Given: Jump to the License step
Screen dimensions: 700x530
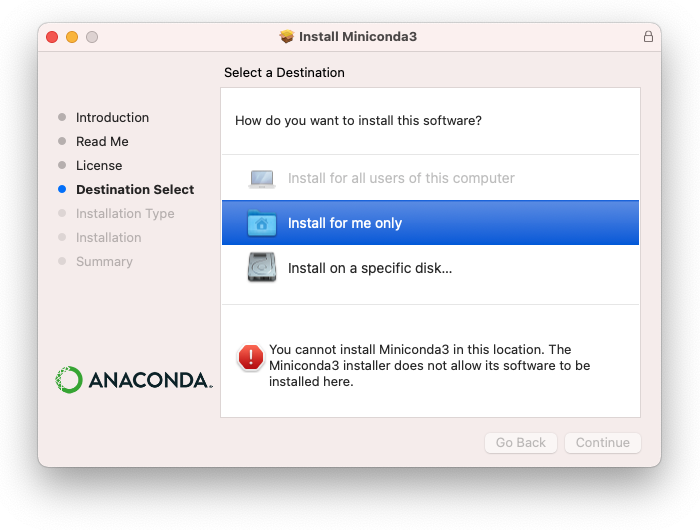Looking at the screenshot, I should click(x=99, y=166).
